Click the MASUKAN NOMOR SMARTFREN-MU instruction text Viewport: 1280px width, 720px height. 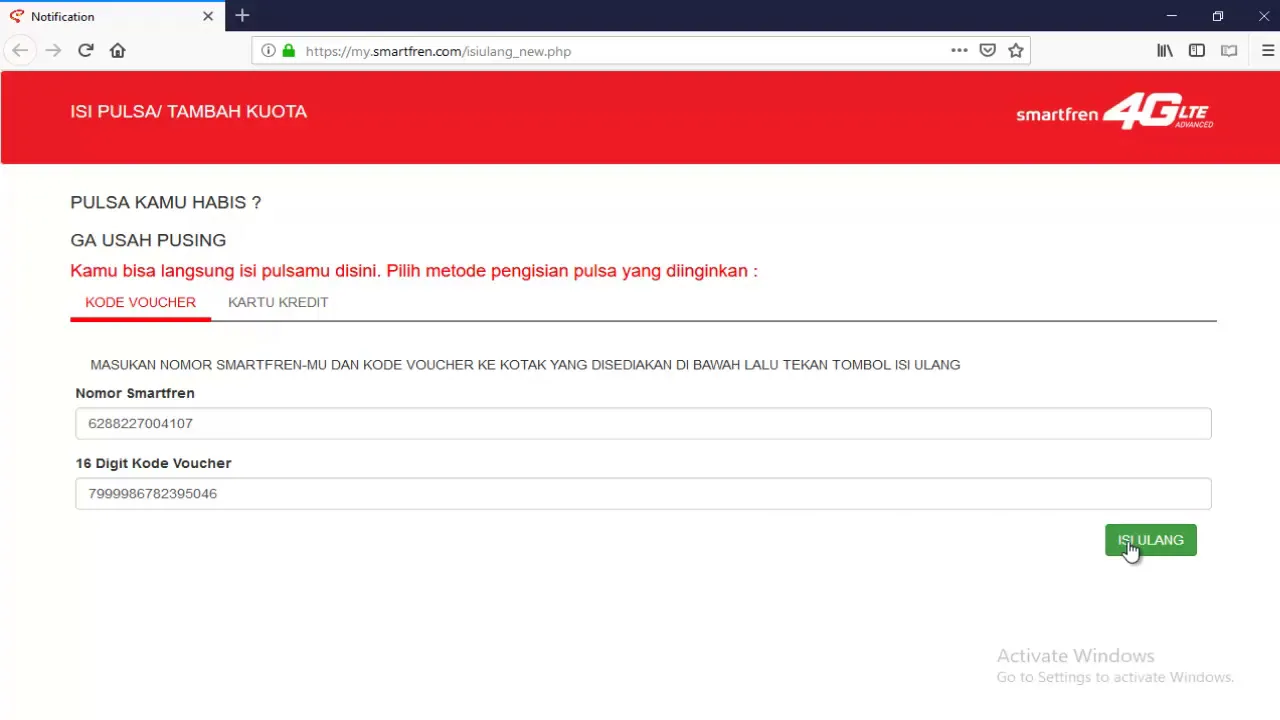tap(525, 365)
